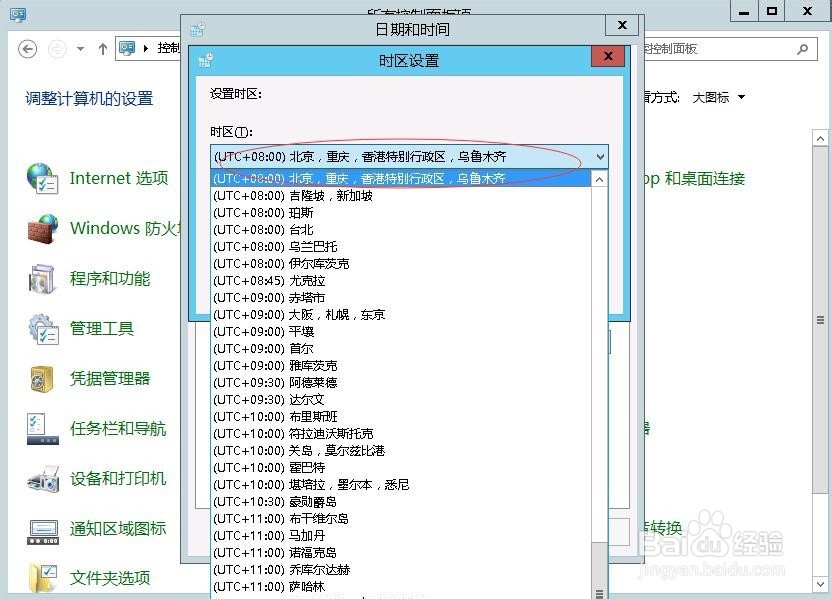Select (UTC+11:00) 诺福克岛 time zone
Viewport: 832px width, 599px height.
click(401, 552)
